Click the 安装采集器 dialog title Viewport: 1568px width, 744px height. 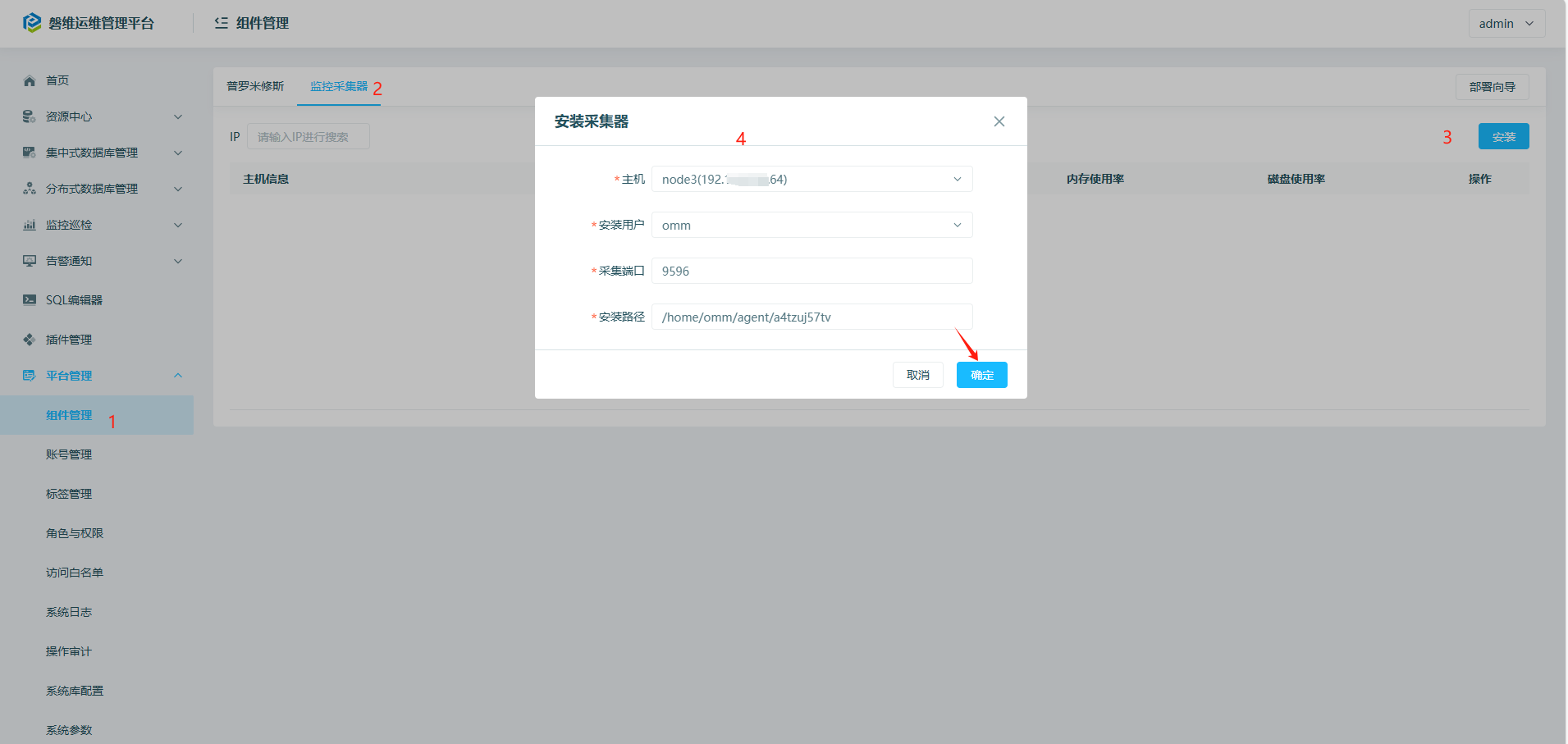coord(592,121)
